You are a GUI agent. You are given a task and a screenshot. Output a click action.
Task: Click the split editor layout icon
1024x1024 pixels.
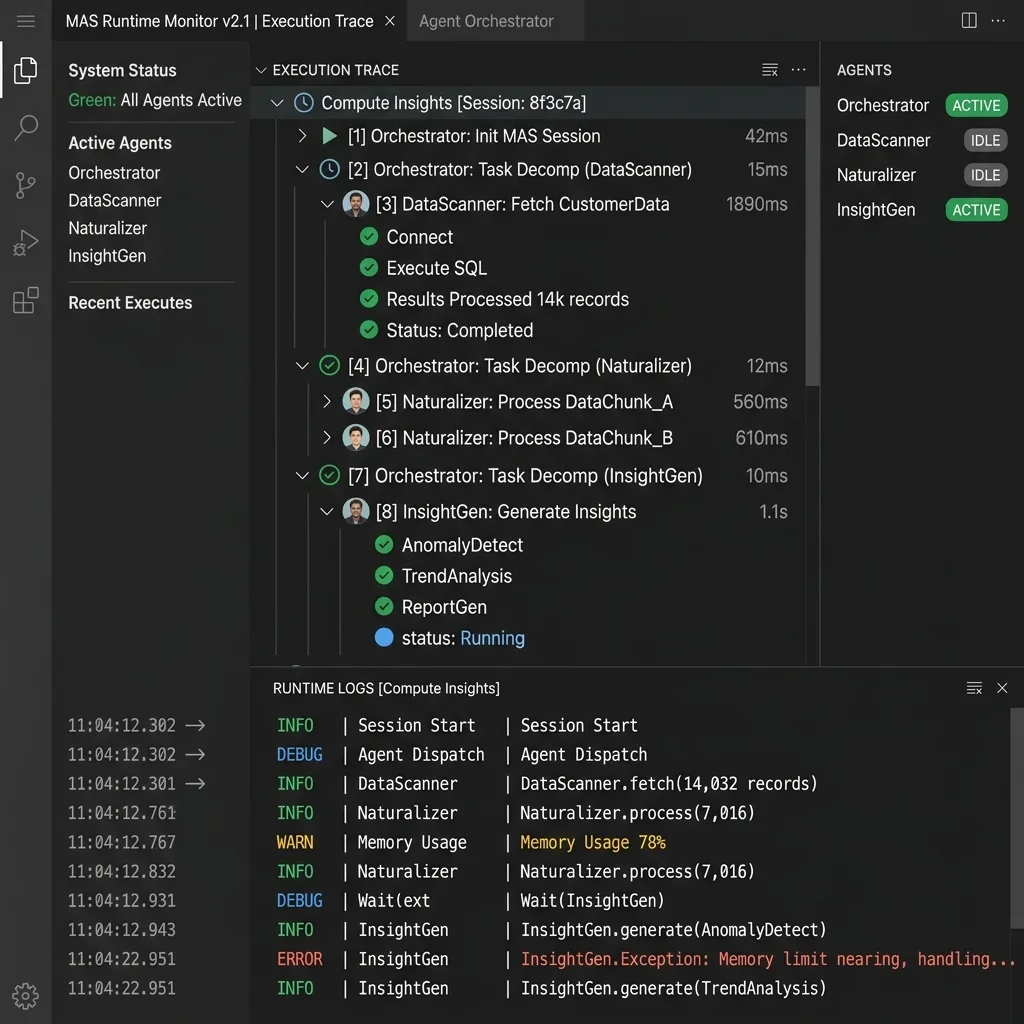pyautogui.click(x=969, y=21)
